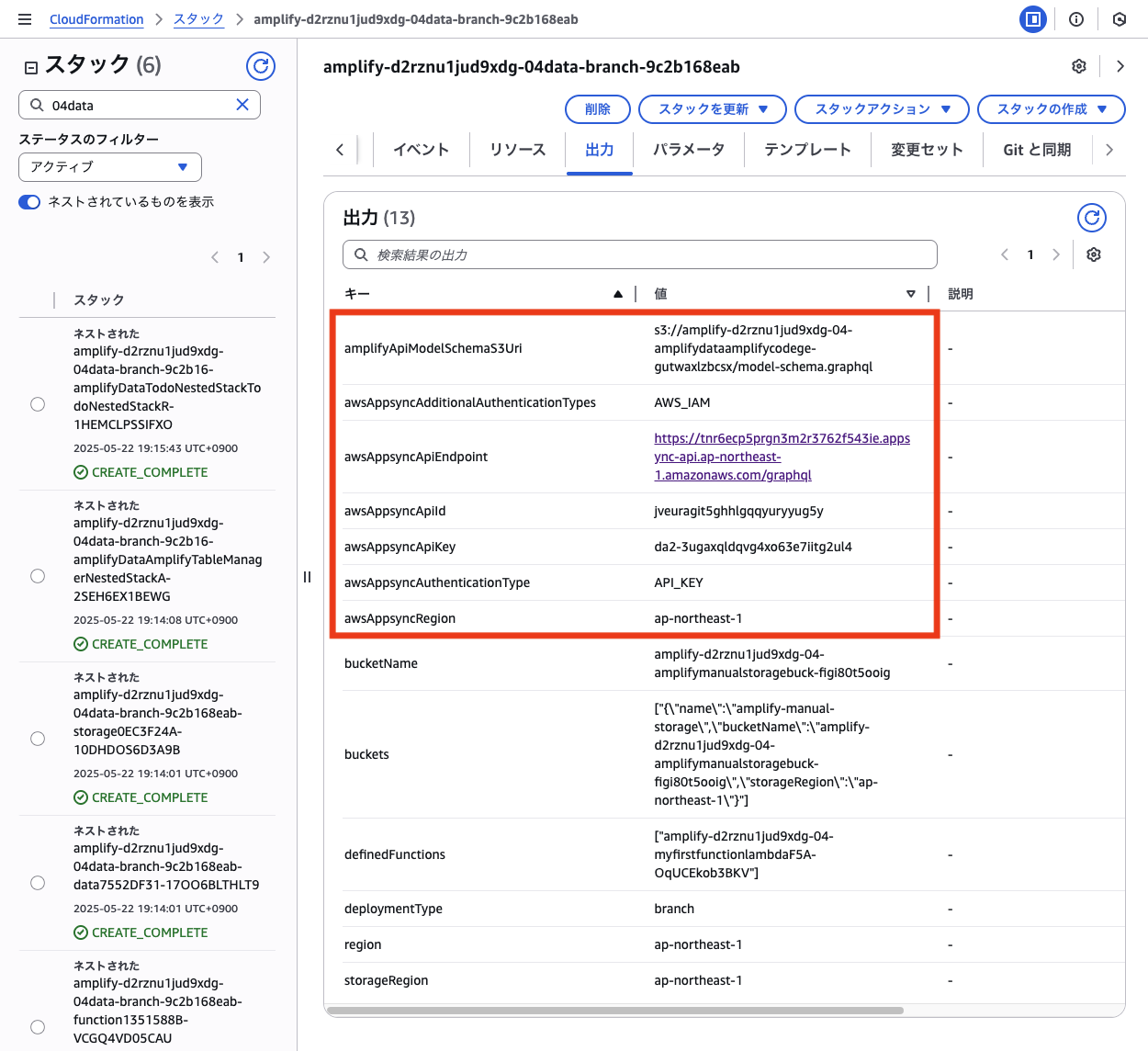The width and height of the screenshot is (1148, 1051).
Task: Select the function1351588B stack radio button
Action: (x=38, y=1027)
